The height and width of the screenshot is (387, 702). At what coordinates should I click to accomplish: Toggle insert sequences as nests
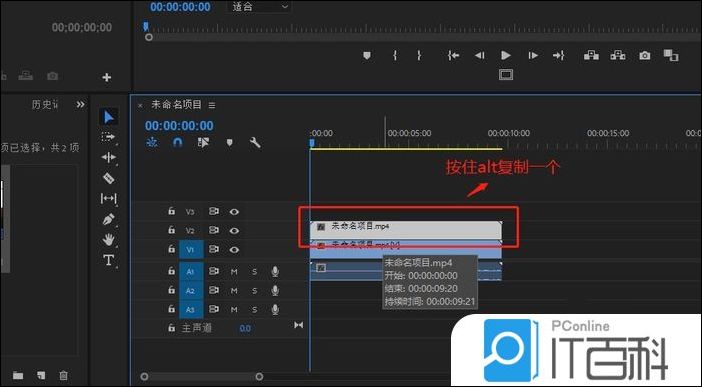(x=152, y=143)
